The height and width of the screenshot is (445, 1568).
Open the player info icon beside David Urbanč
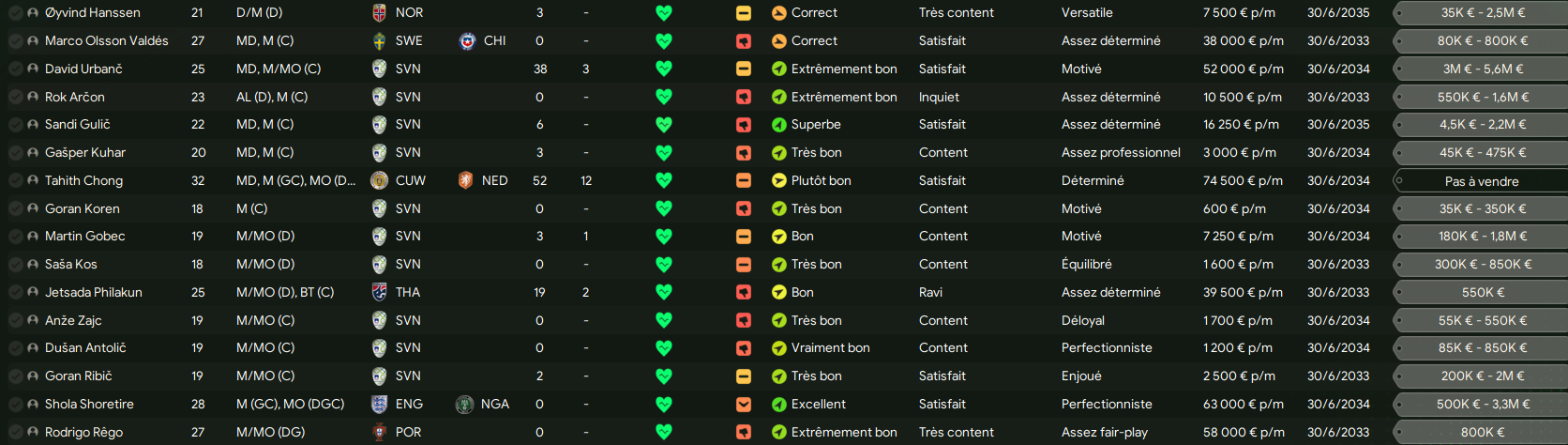click(34, 69)
